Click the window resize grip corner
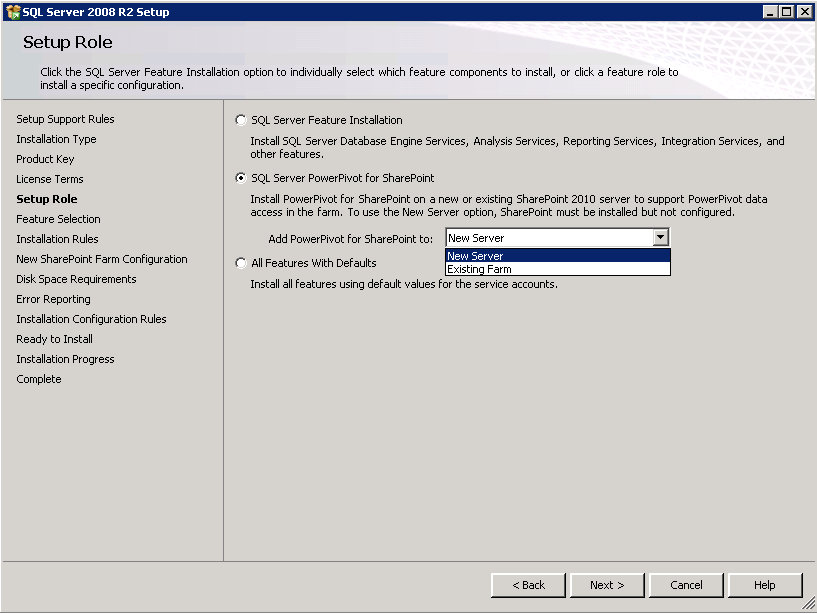 point(808,604)
